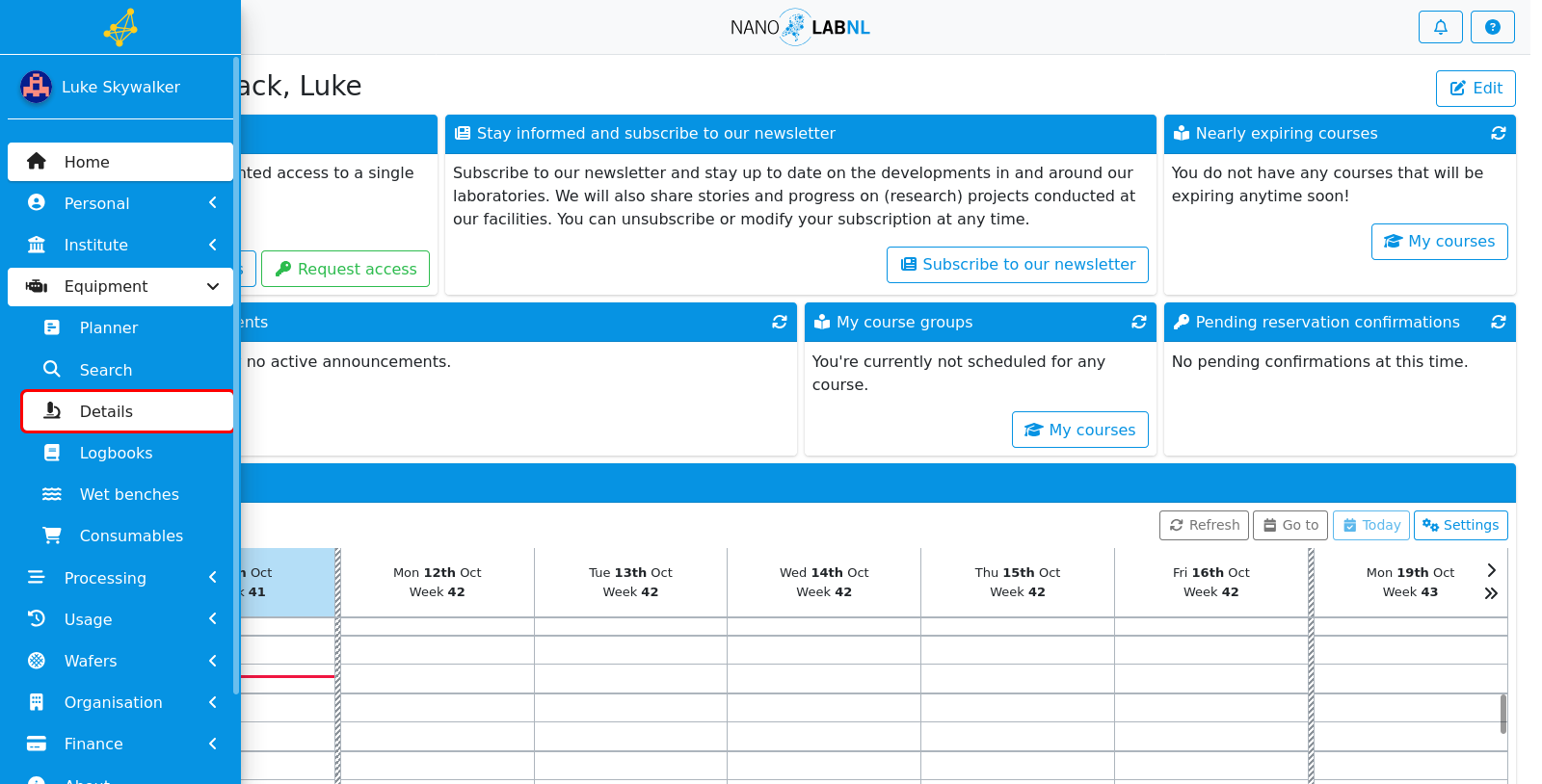This screenshot has height=784, width=1542.
Task: Select the Wed 14th Oct column header
Action: pyautogui.click(x=824, y=582)
